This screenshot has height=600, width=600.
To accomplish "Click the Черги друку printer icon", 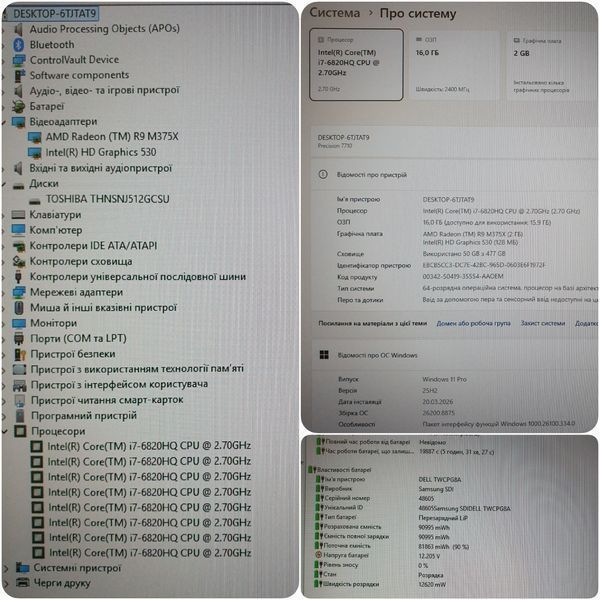I will 23,583.
